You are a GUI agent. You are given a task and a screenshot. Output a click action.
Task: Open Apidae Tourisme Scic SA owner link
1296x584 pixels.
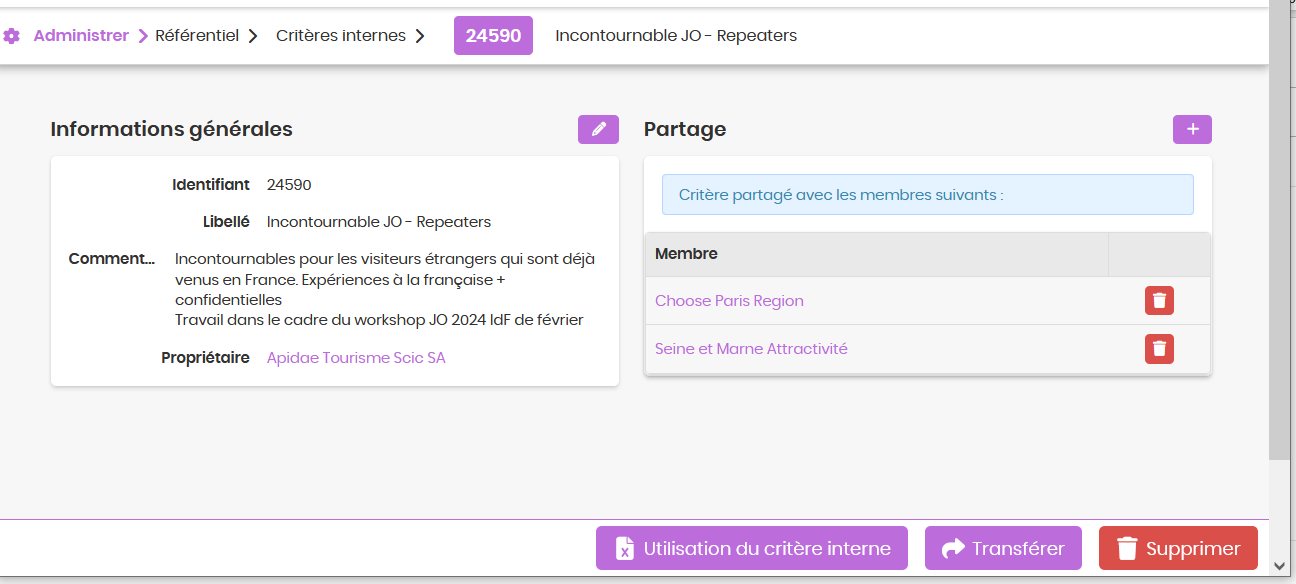356,357
